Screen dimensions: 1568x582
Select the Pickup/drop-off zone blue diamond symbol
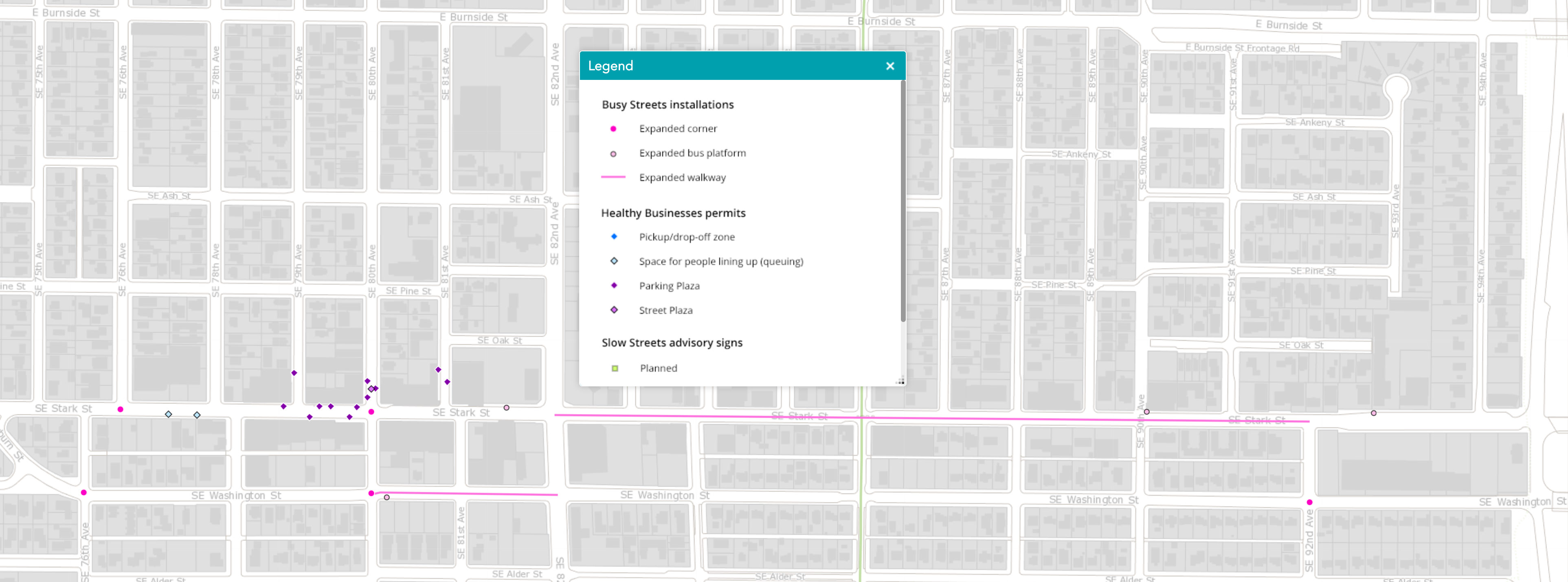click(614, 236)
